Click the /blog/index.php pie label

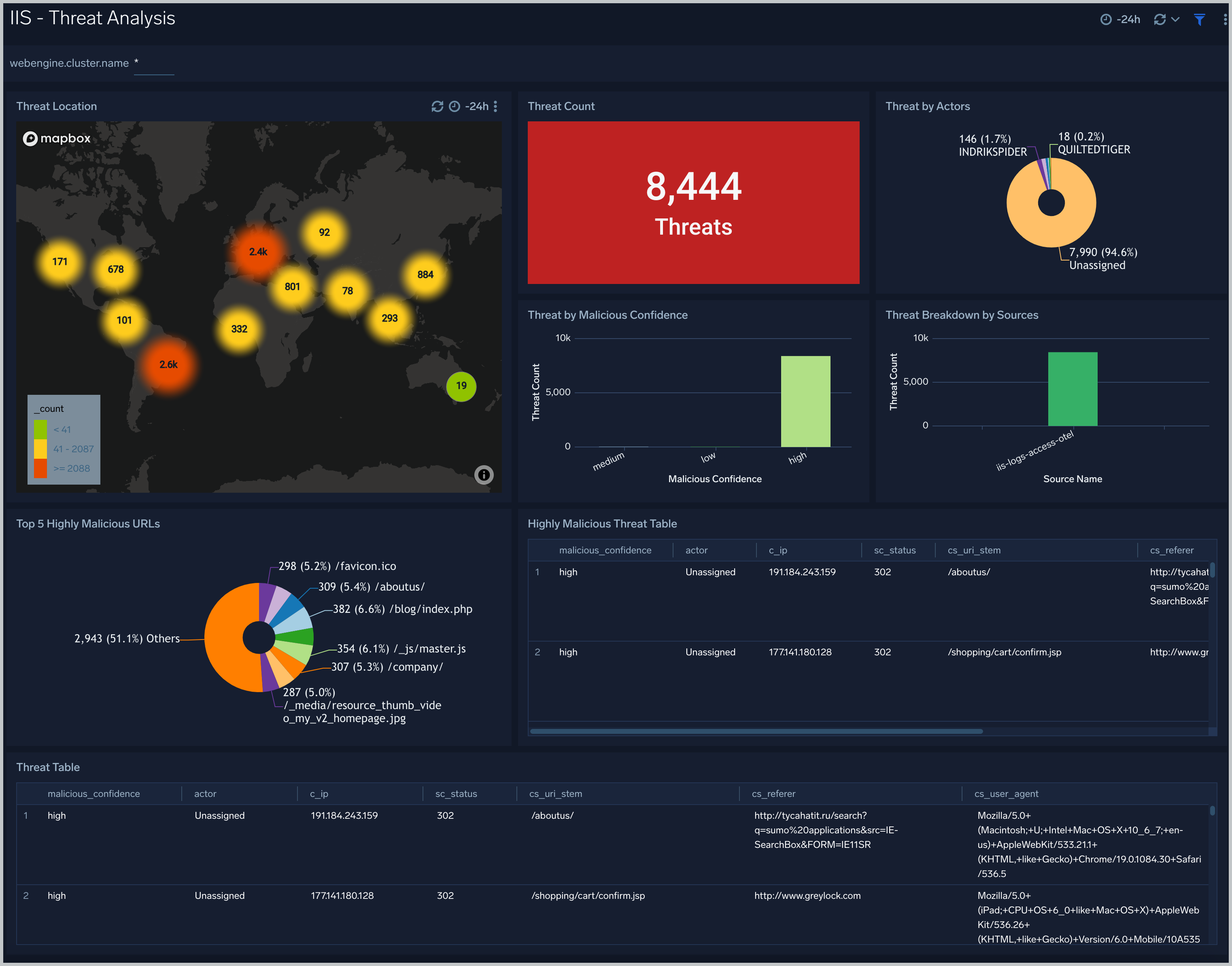(x=402, y=609)
